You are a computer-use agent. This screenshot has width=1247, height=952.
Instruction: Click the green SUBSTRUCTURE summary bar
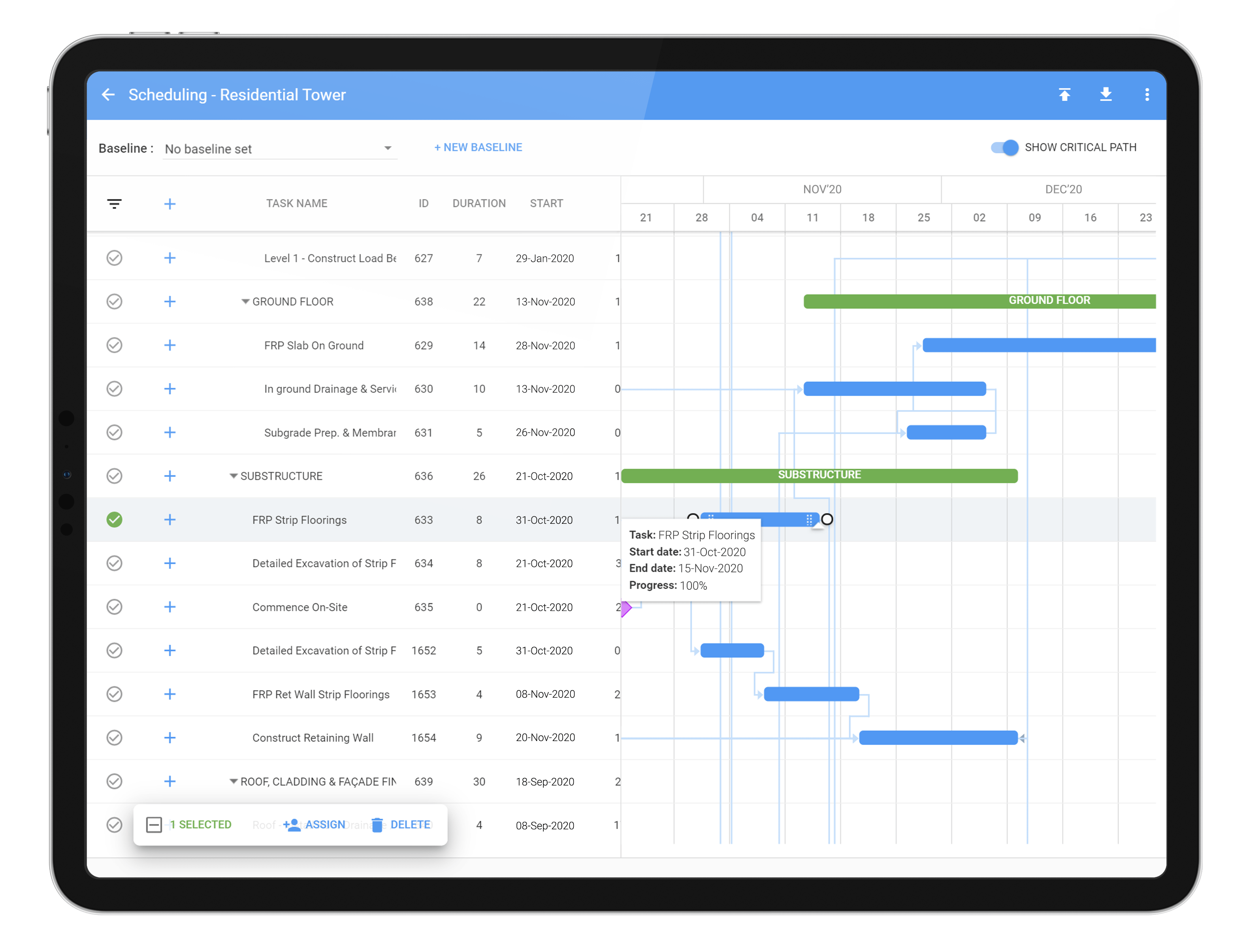coord(820,476)
